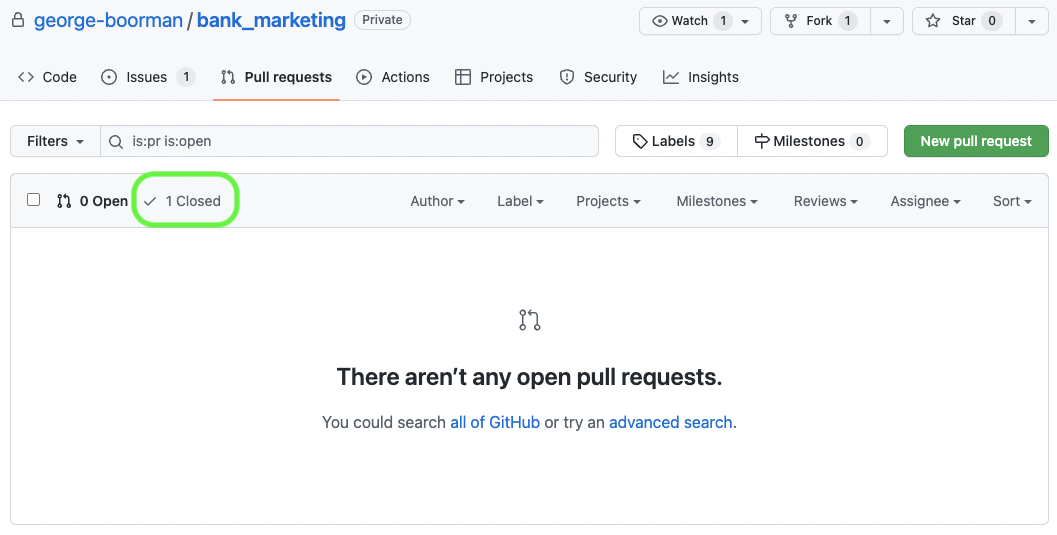Viewport: 1057px width, 535px height.
Task: Open the Actions tab
Action: (x=393, y=77)
